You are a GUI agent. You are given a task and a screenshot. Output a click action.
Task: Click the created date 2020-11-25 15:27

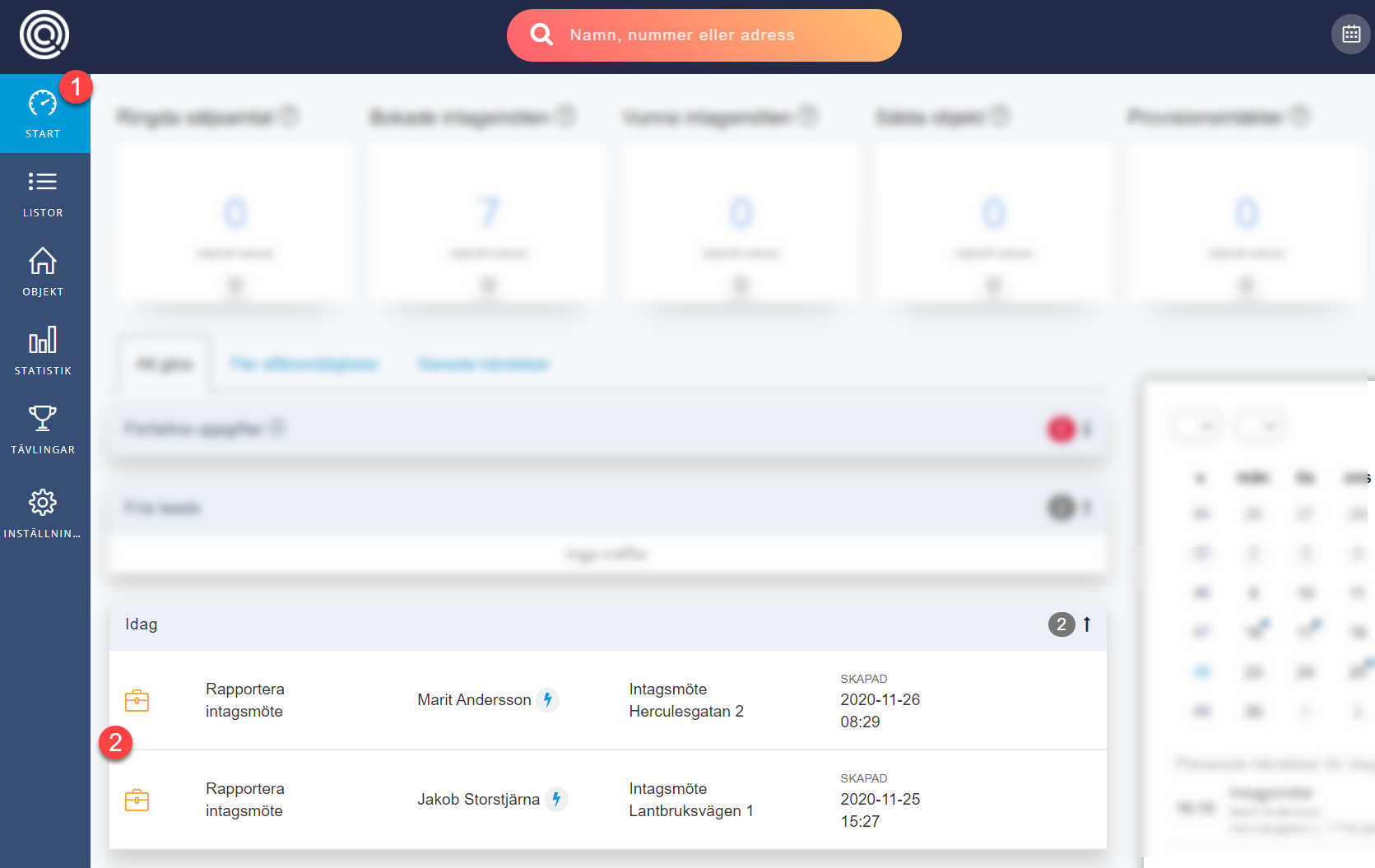point(880,810)
